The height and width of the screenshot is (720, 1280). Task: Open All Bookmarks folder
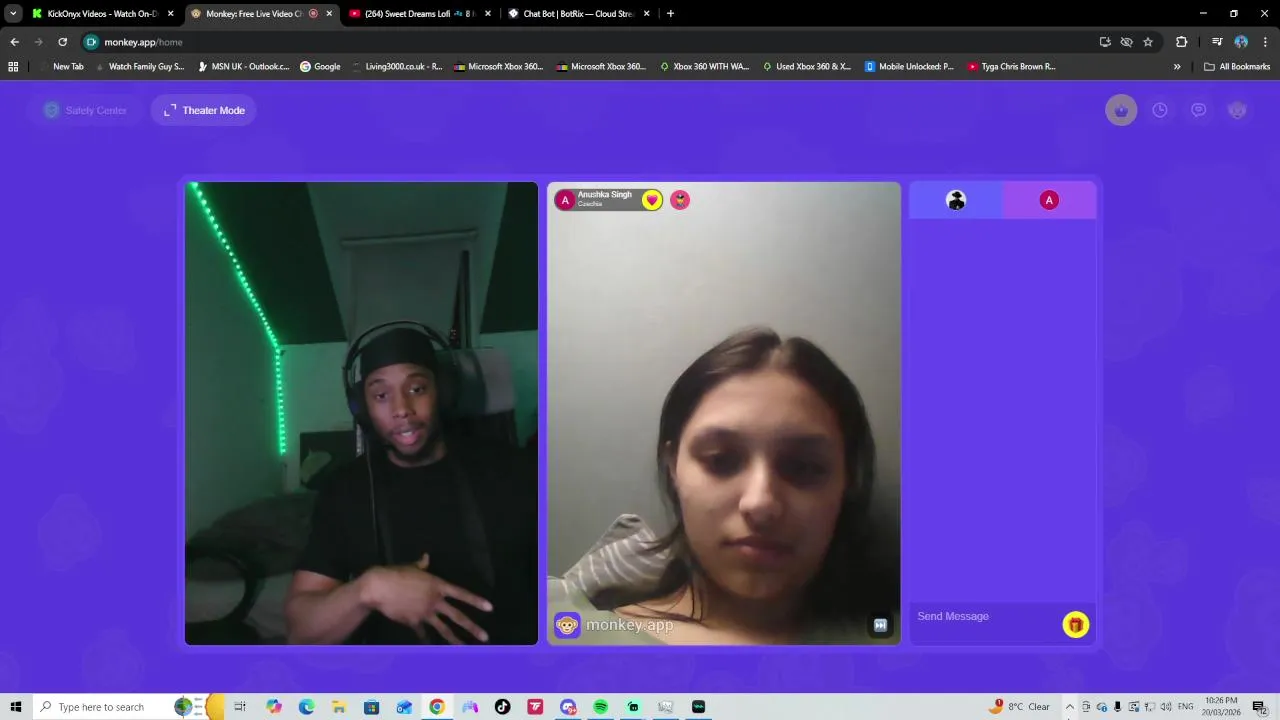click(1237, 67)
